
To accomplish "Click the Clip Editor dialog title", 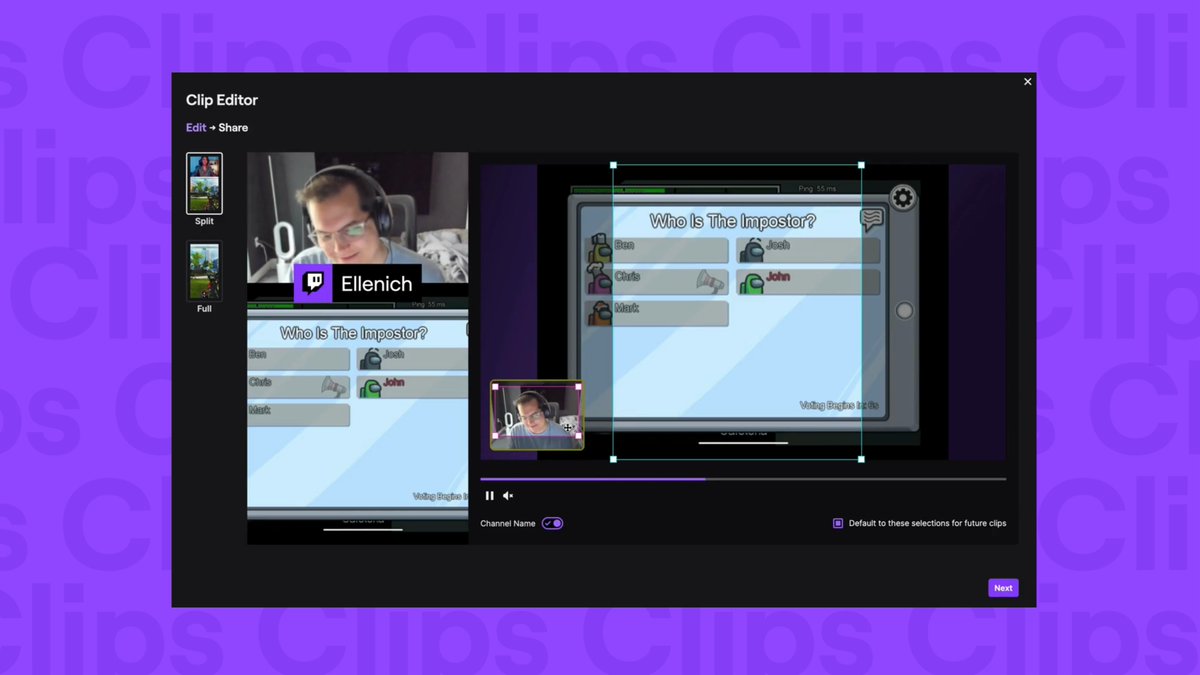I will click(x=222, y=100).
